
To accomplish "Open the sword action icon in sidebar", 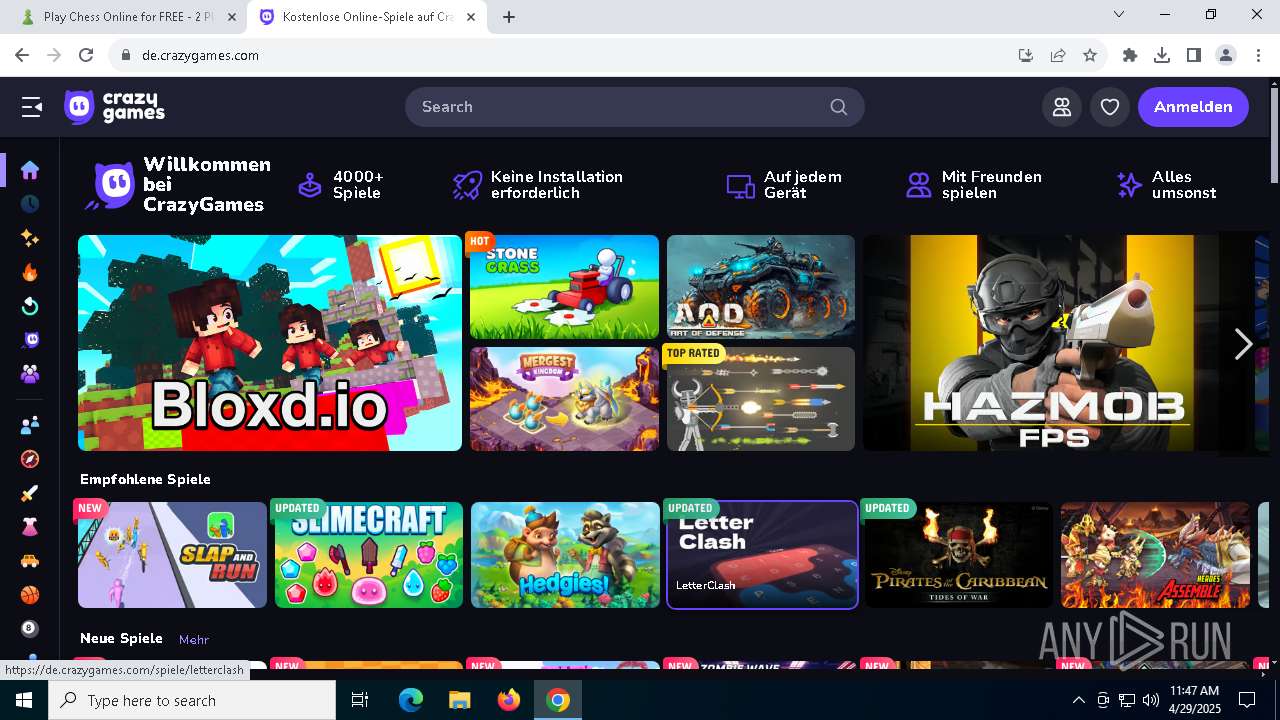I will tap(30, 493).
